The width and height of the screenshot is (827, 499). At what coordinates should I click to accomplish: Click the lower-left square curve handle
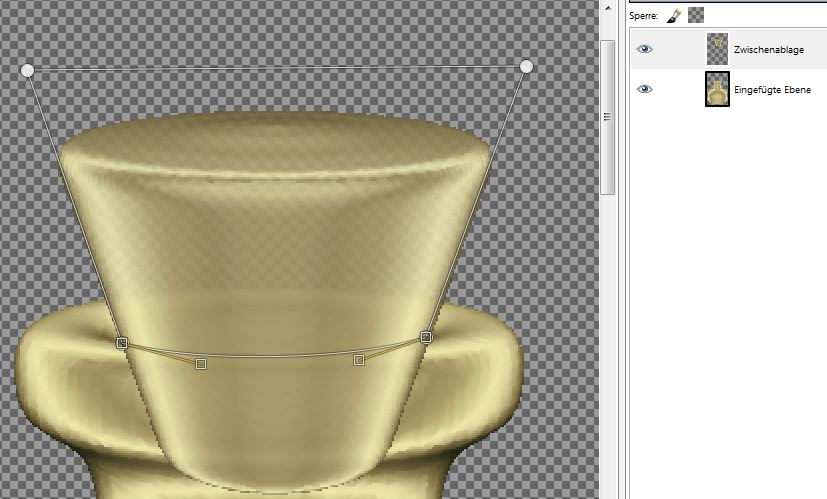201,363
